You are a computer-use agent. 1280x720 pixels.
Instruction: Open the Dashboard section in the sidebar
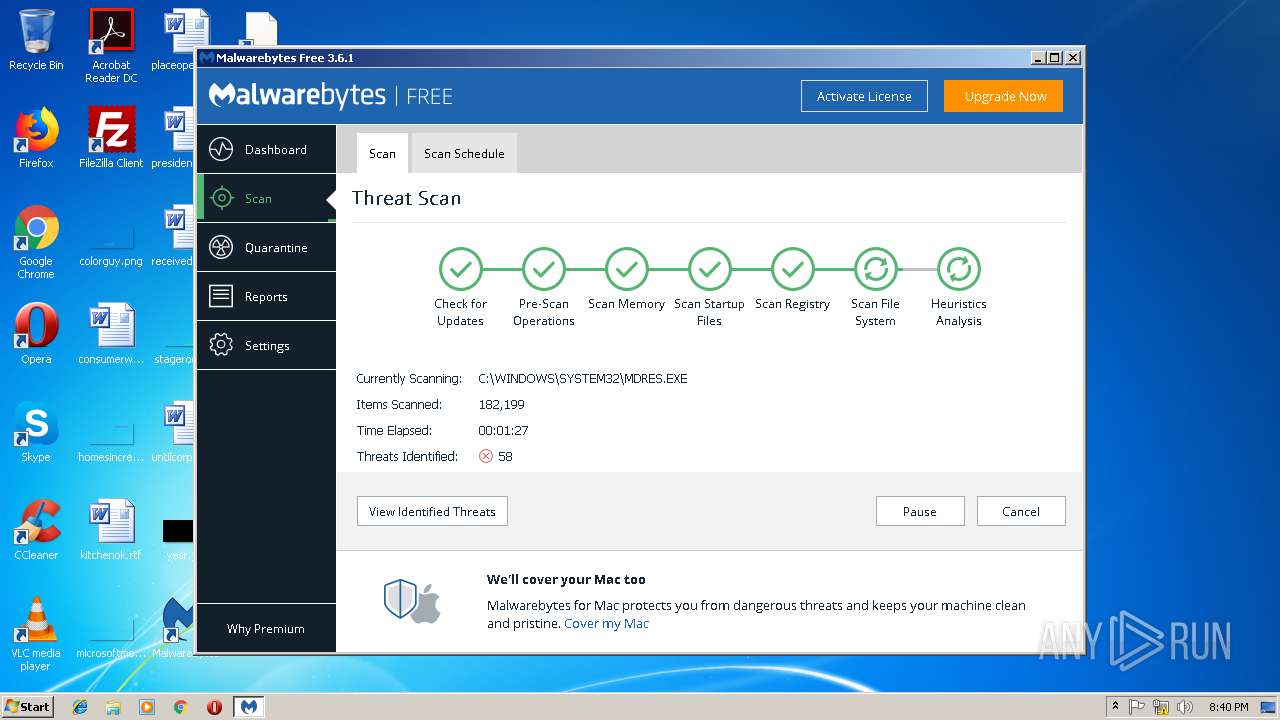pyautogui.click(x=266, y=150)
